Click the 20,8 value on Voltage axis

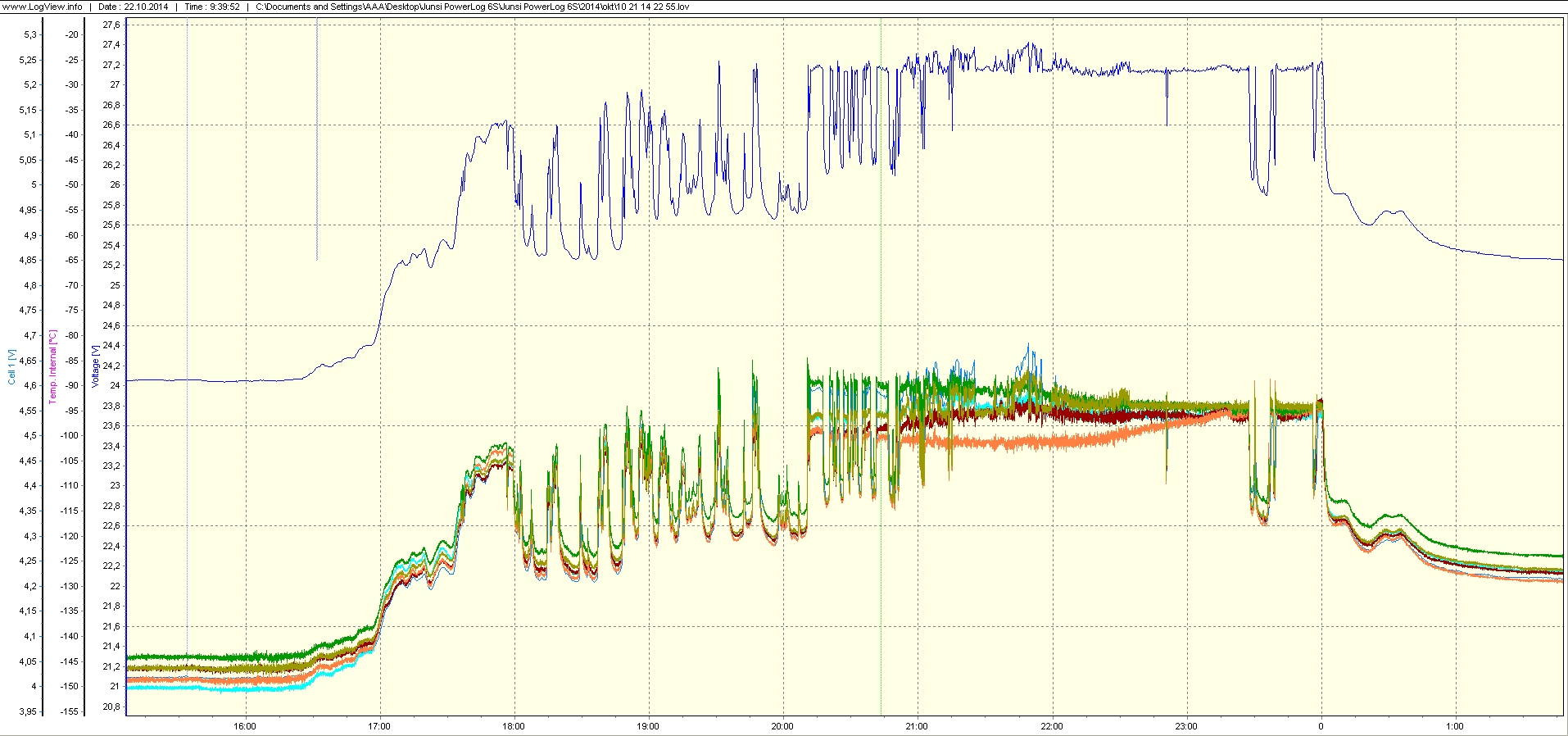[111, 706]
